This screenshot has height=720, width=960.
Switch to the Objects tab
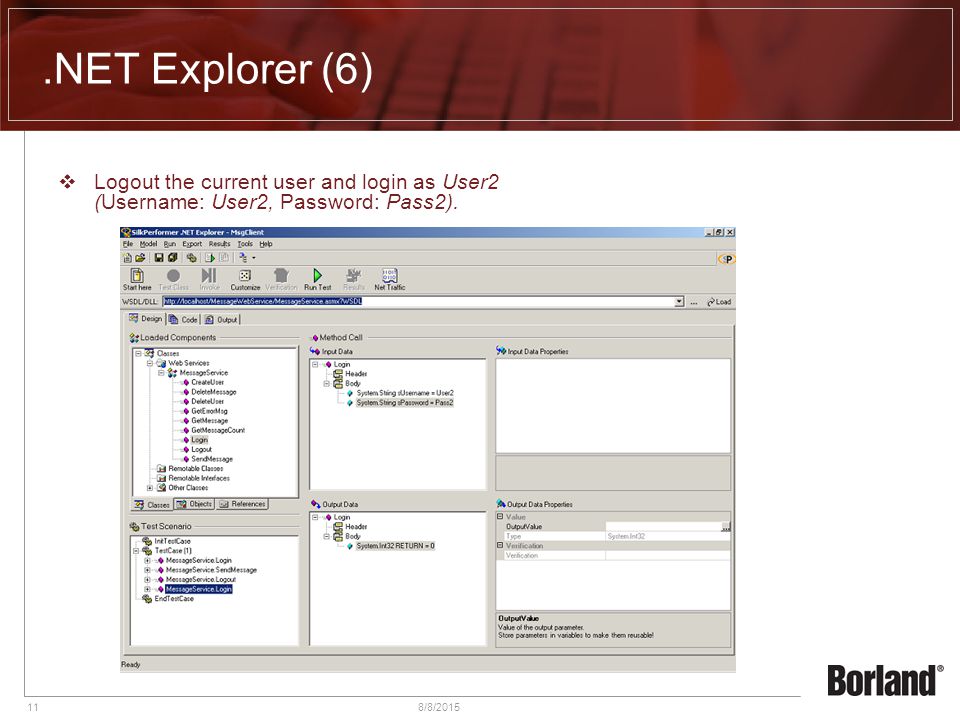194,504
